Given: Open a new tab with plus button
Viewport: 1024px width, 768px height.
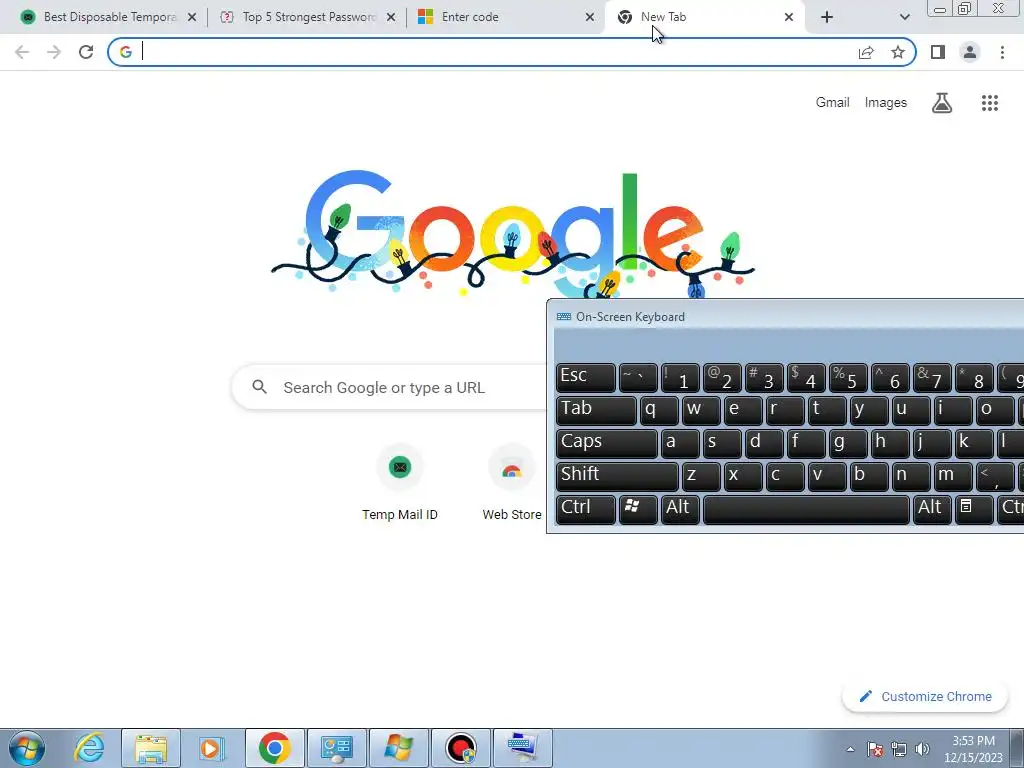Looking at the screenshot, I should (827, 17).
